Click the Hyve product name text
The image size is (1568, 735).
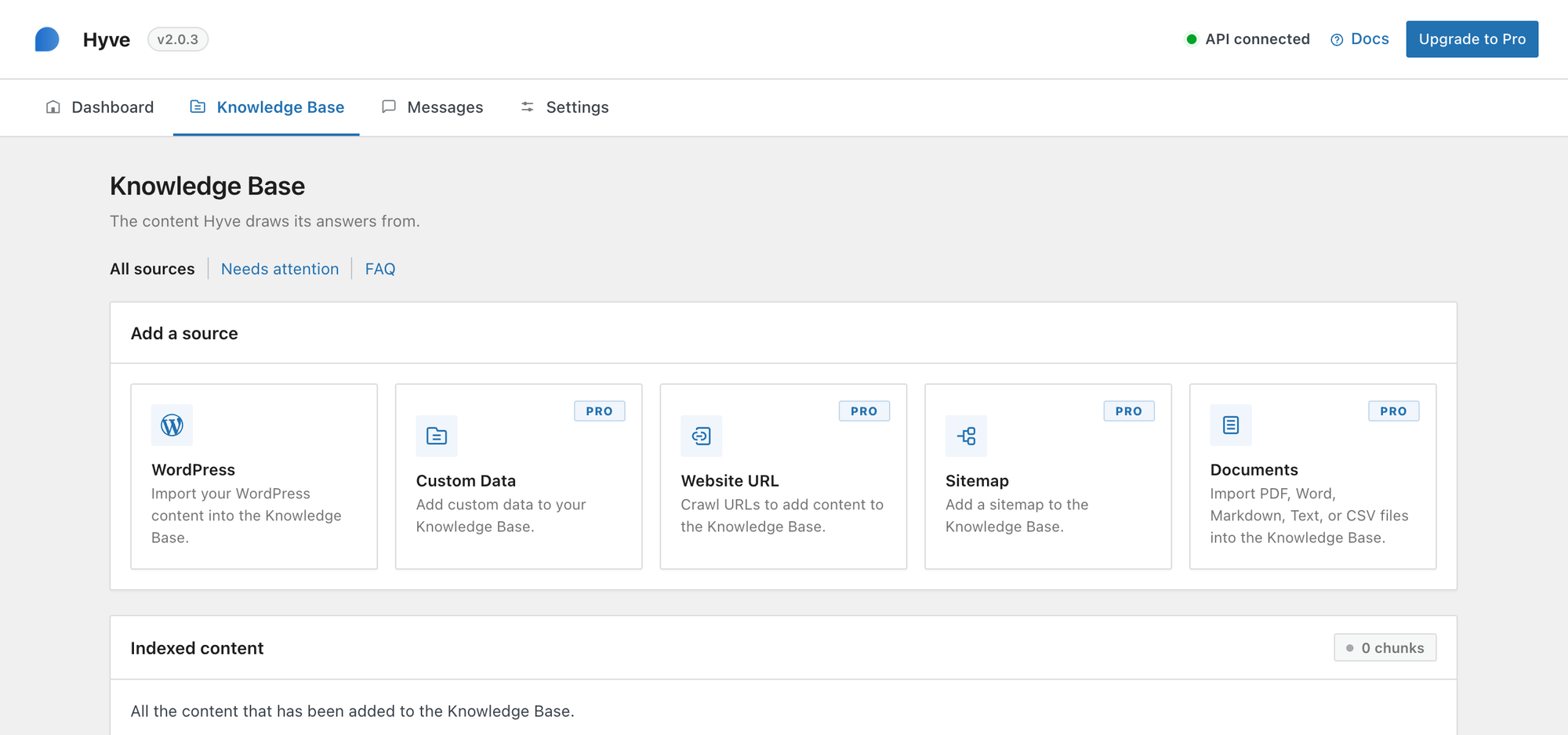coord(107,40)
